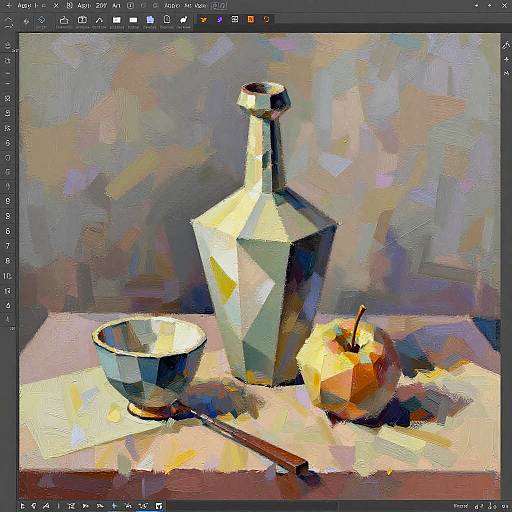Image resolution: width=512 pixels, height=512 pixels.
Task: Click the orange bird icon in the toolbar
Action: click(x=204, y=20)
